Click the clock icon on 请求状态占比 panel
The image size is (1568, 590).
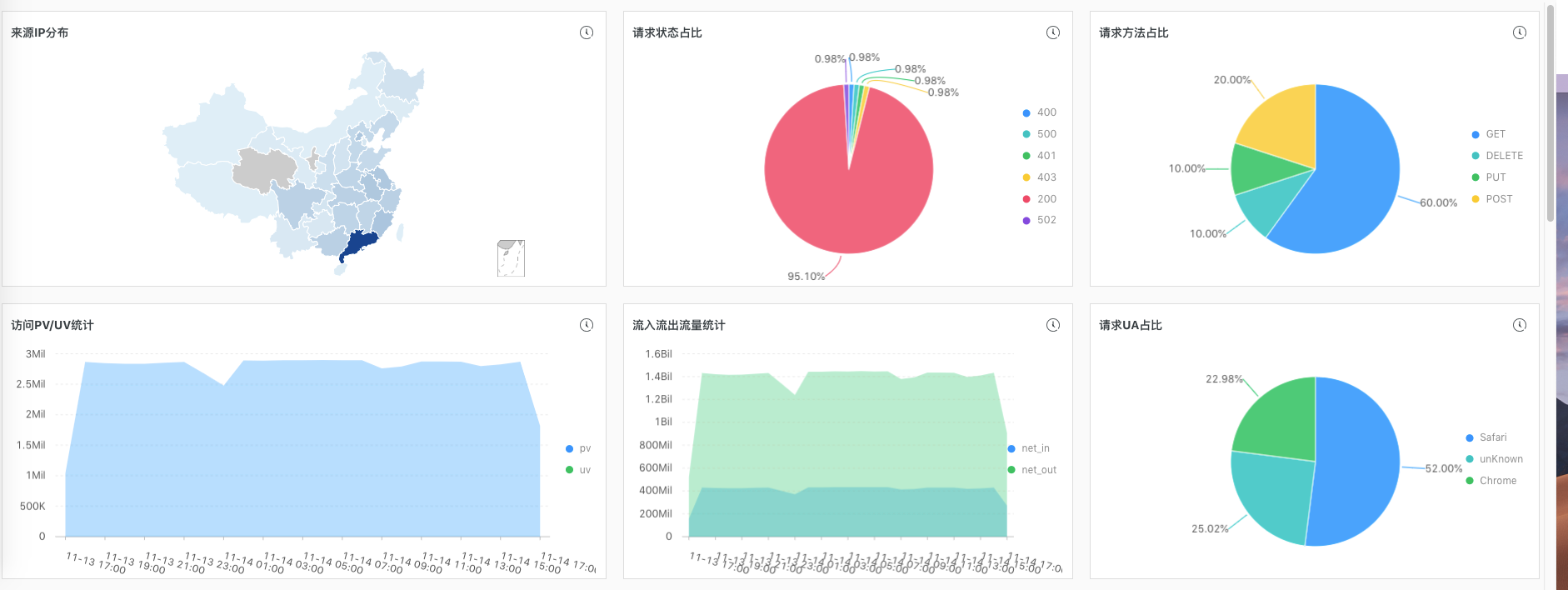(x=1053, y=32)
